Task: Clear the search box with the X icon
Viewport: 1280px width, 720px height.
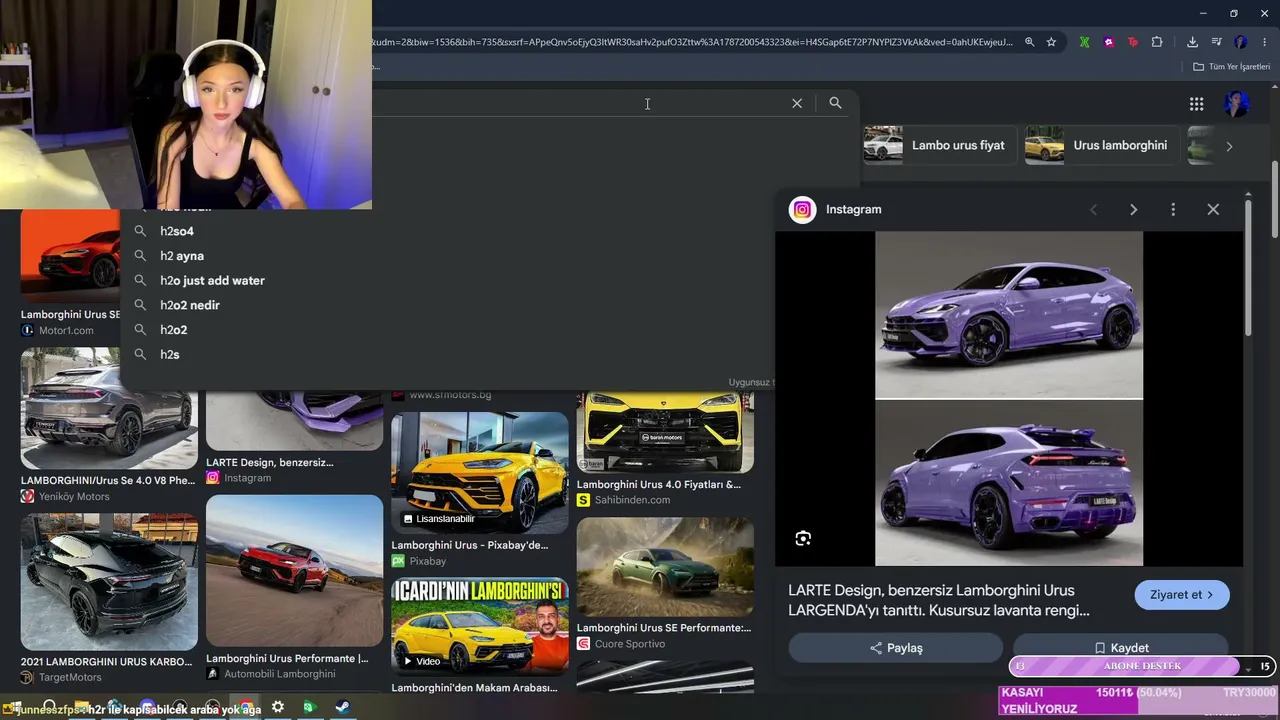Action: [x=797, y=103]
